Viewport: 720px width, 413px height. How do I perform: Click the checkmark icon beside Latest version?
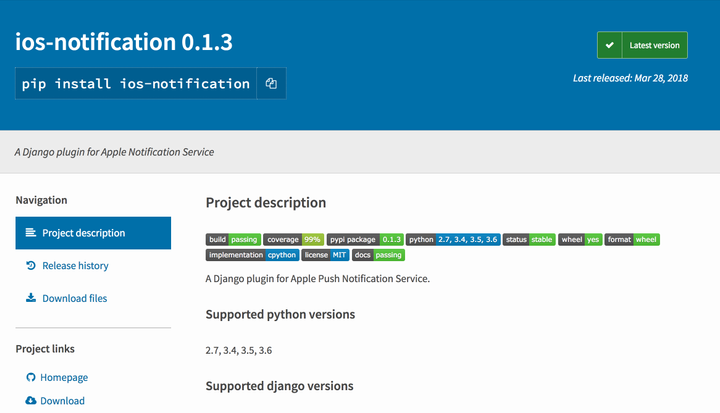609,45
